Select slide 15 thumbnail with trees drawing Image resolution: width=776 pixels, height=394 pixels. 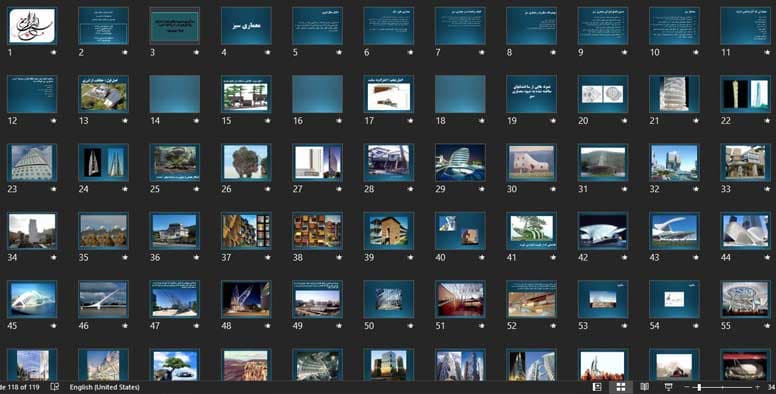pos(246,94)
